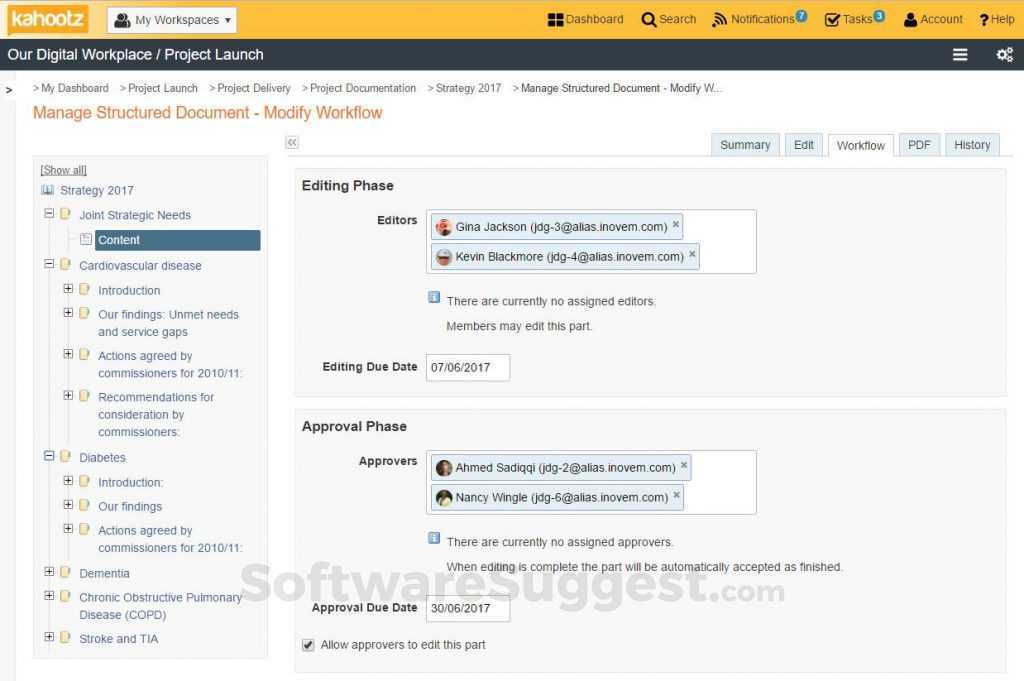Screen dimensions: 1024x681
Task: Open Chronic Obstructive Pulmonary Disease (COPD)
Action: [x=160, y=606]
